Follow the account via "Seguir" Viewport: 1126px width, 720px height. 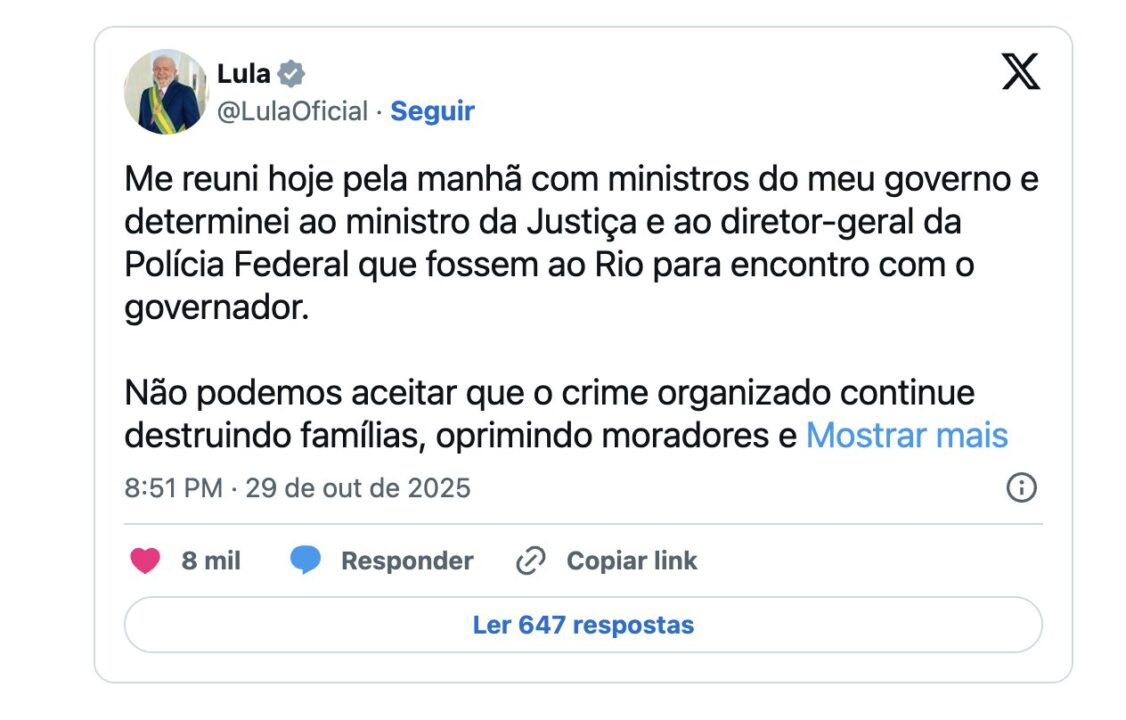(432, 111)
